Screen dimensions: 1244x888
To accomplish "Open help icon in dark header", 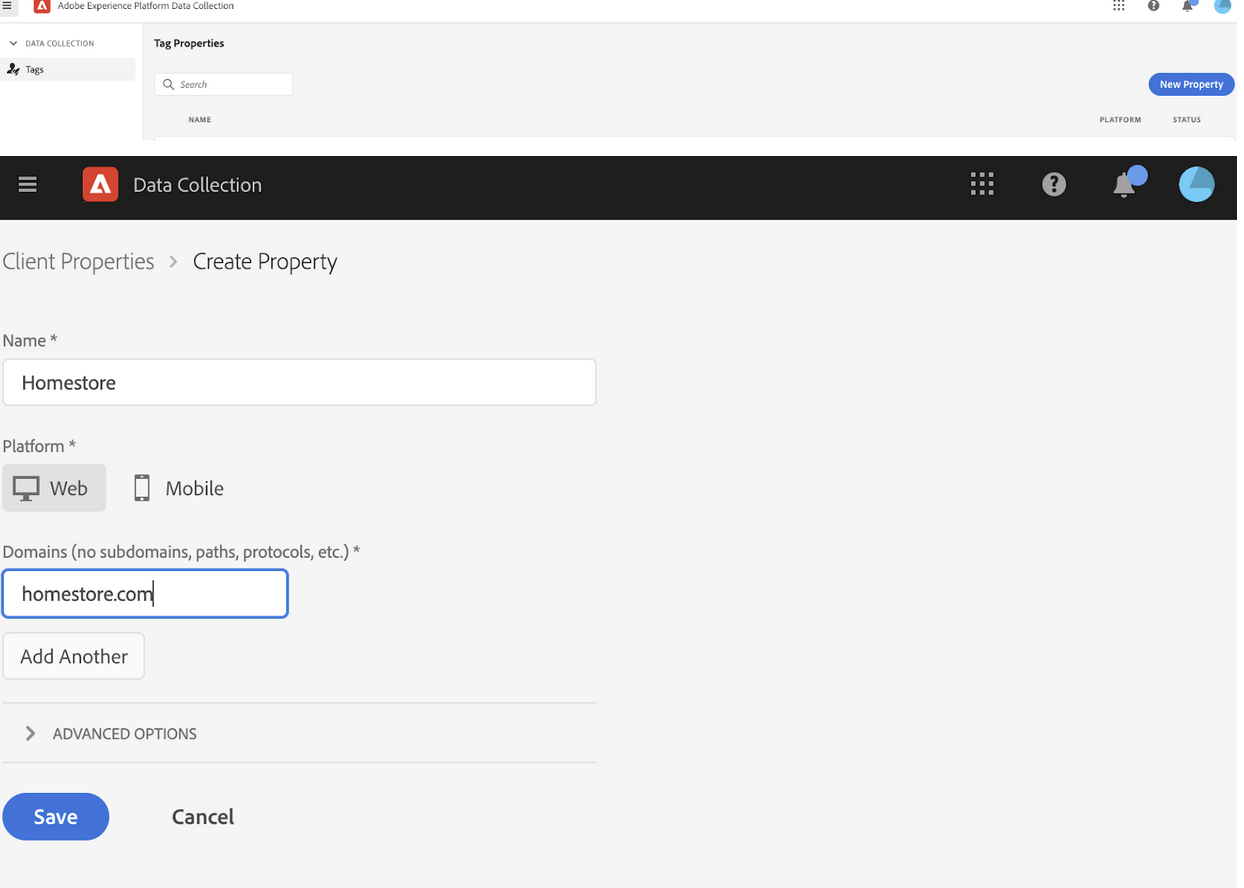I will [1054, 184].
